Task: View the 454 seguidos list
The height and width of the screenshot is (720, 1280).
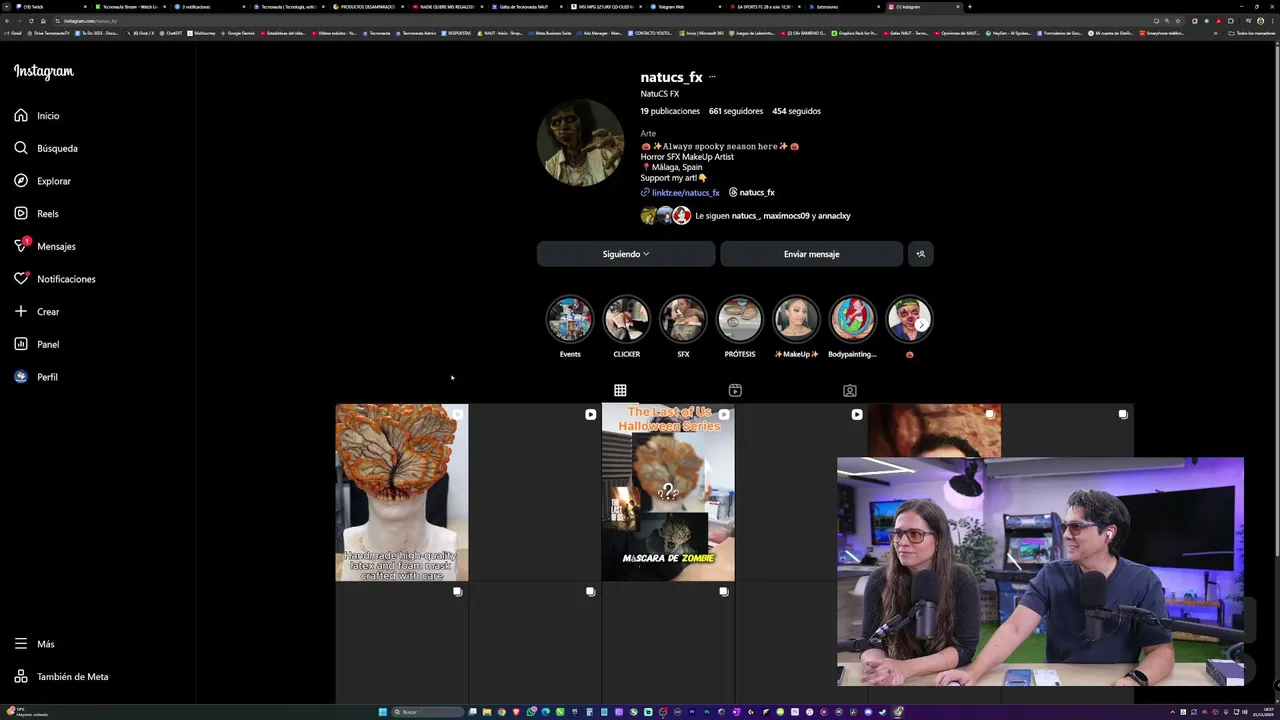Action: tap(796, 111)
